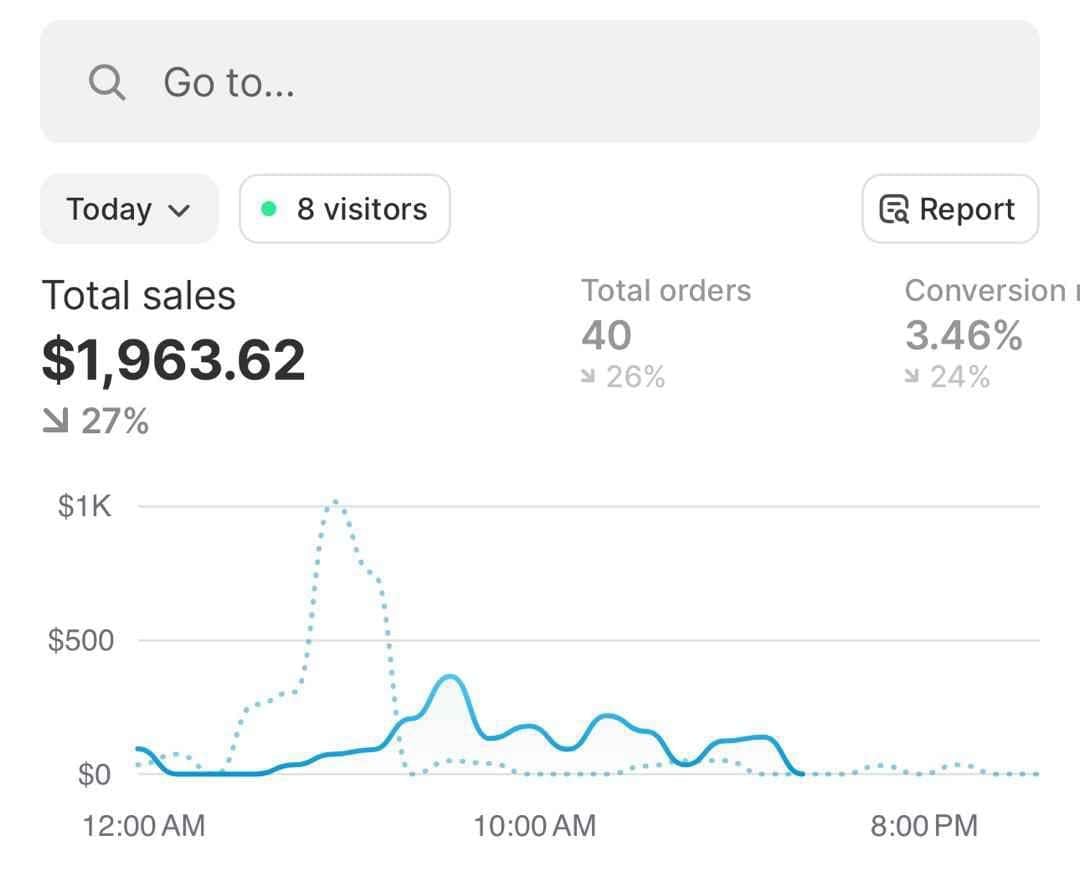1080x879 pixels.
Task: Click the Total orders value 40
Action: (606, 335)
